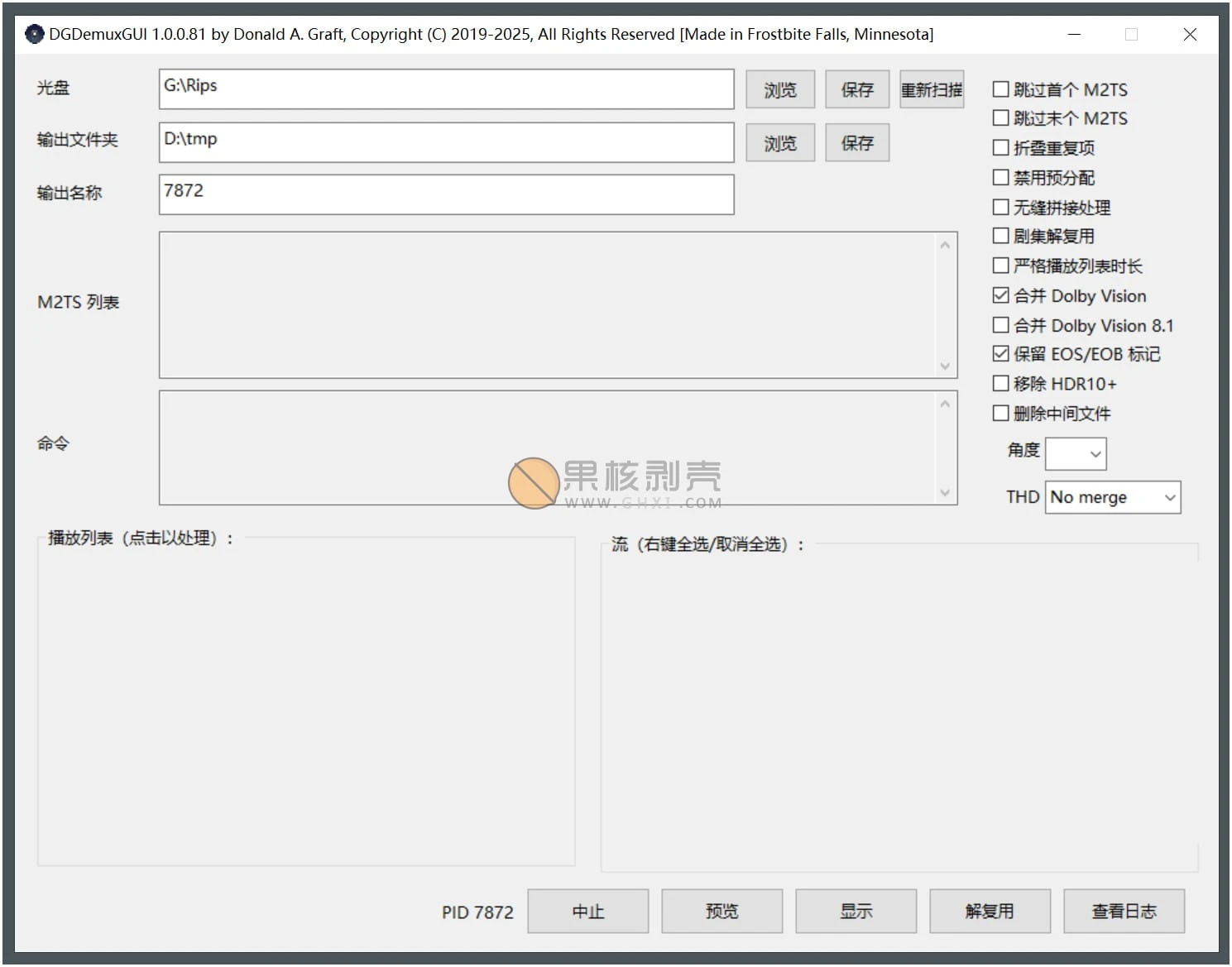Click the DGDemuxGUI app icon in title bar

pos(34,34)
